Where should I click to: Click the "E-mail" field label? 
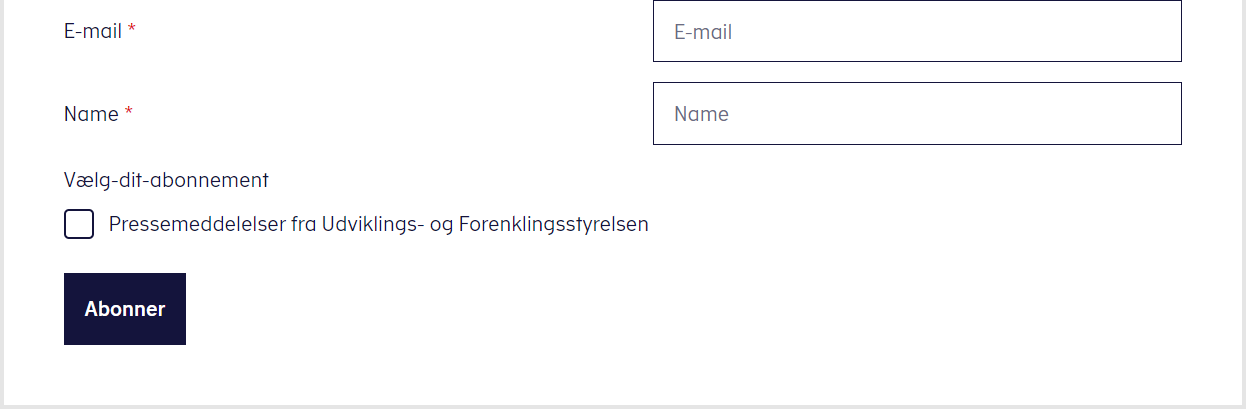point(92,31)
